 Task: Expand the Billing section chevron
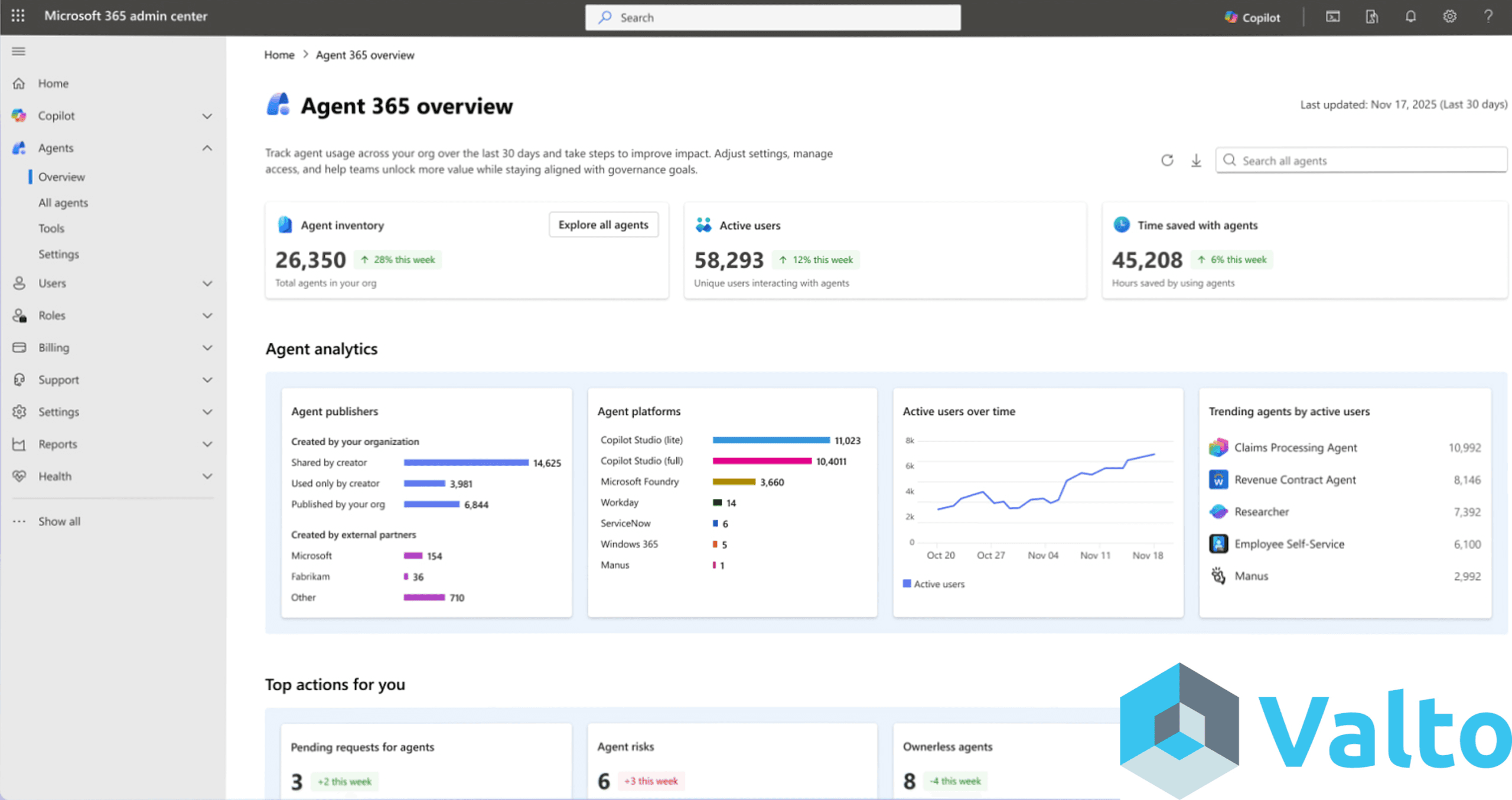click(207, 348)
